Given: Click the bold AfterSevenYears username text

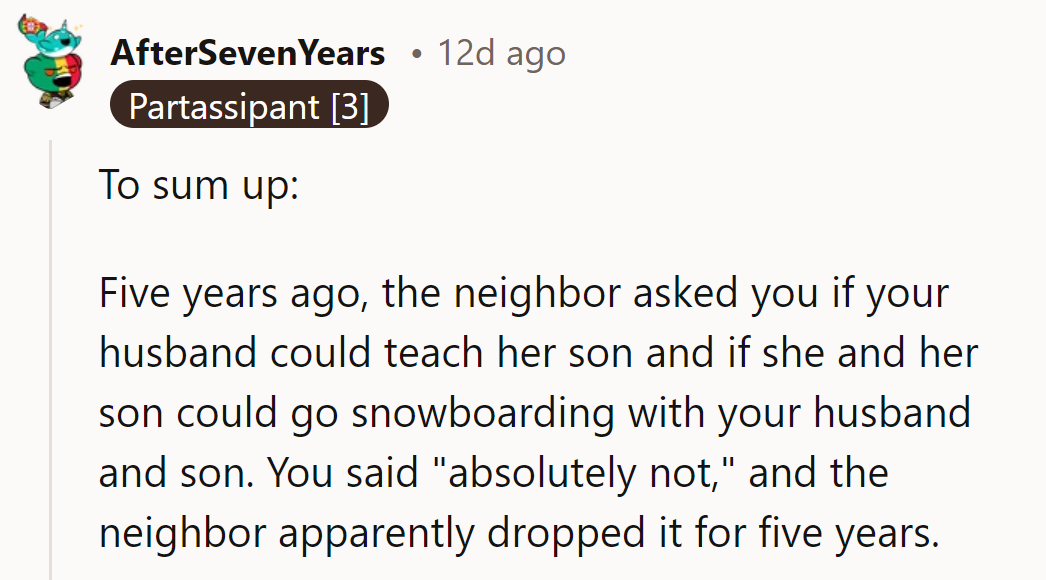Looking at the screenshot, I should 246,54.
